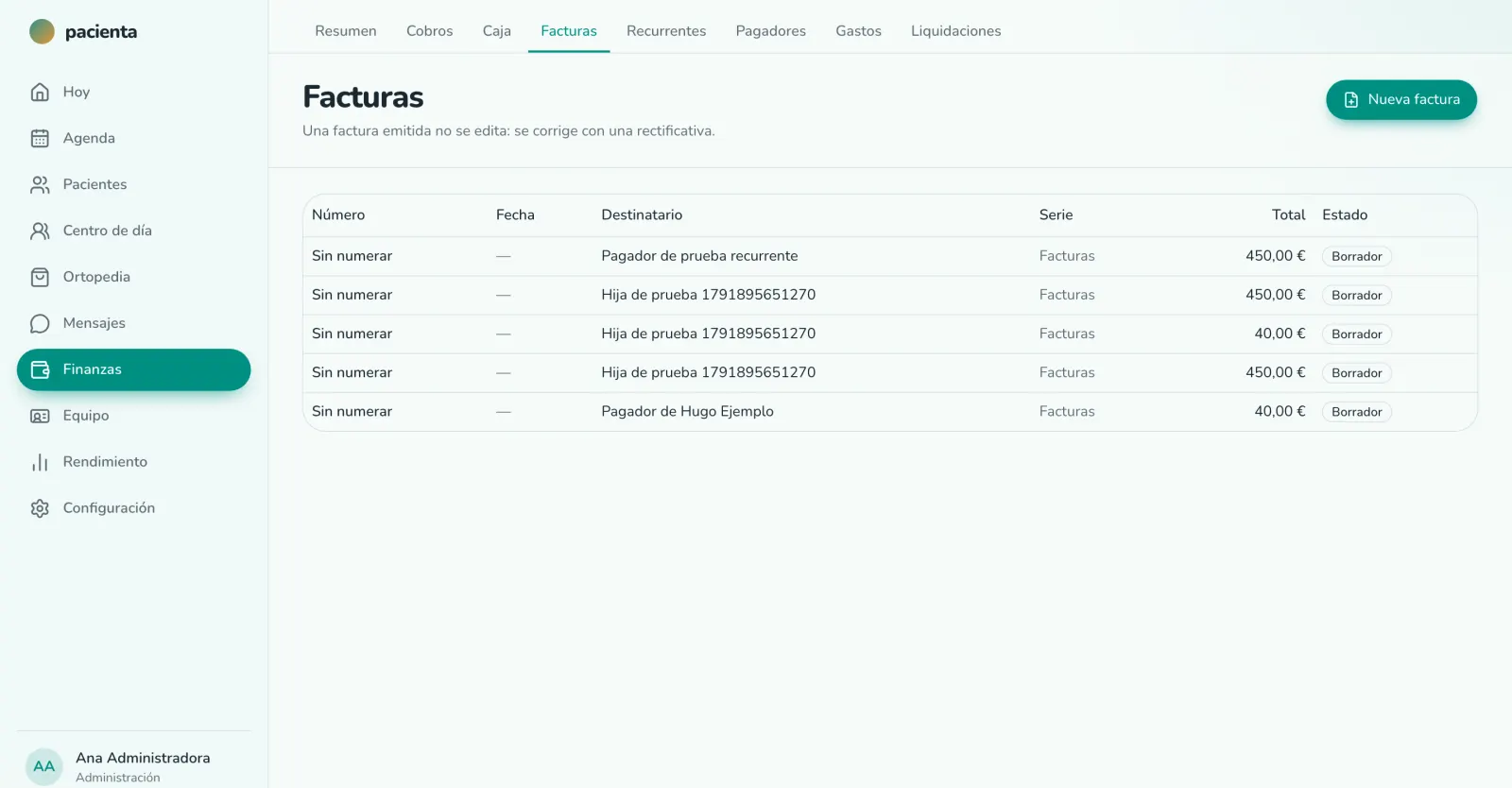The height and width of the screenshot is (788, 1512).
Task: Click the Ortopedia shopping bag icon
Action: 40,277
